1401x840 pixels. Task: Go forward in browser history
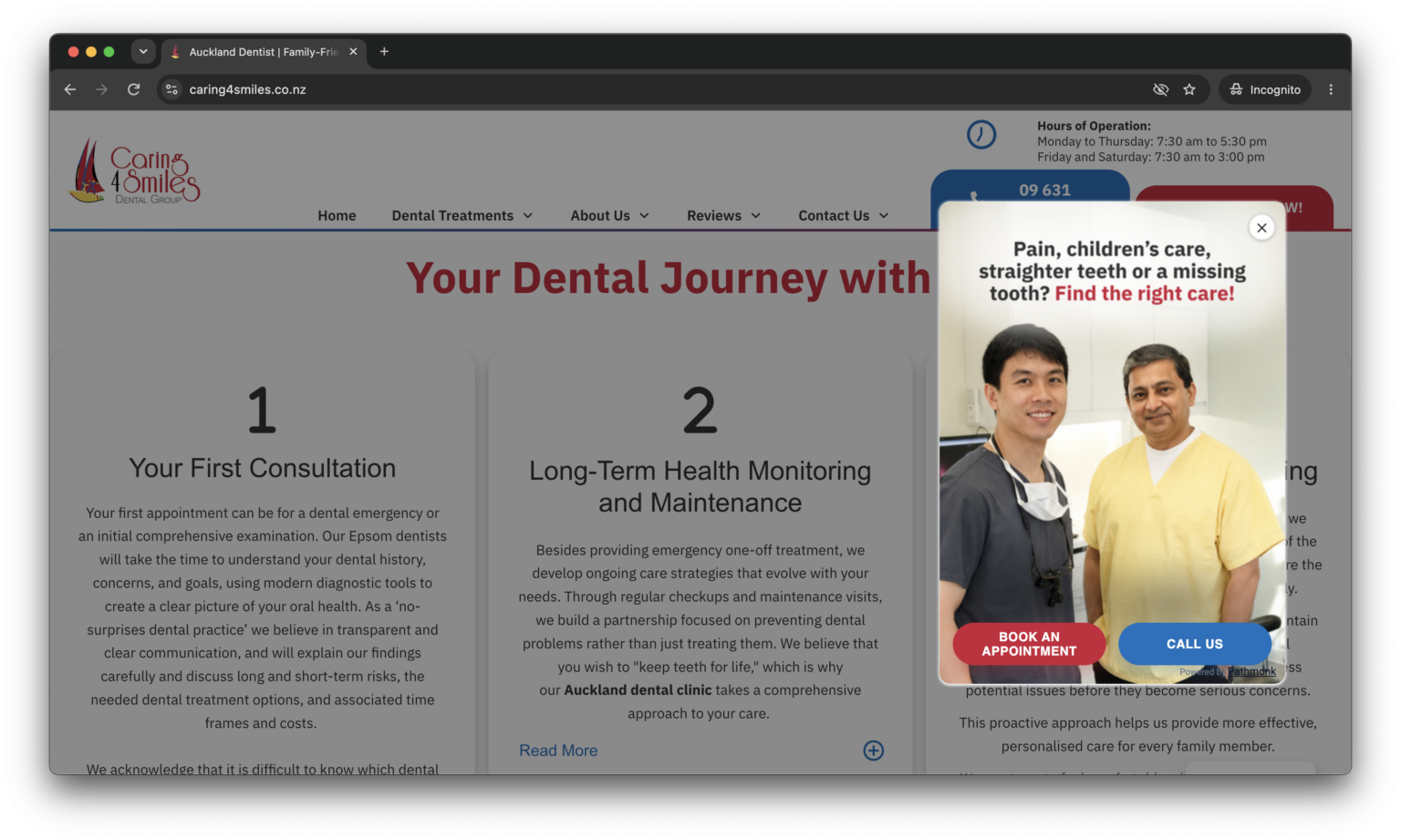coord(102,89)
